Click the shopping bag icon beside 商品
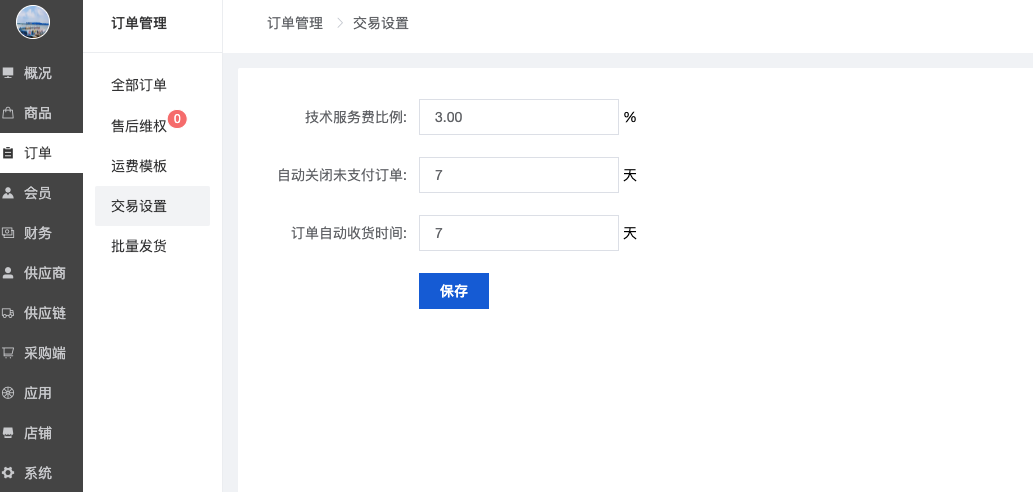 (9, 113)
